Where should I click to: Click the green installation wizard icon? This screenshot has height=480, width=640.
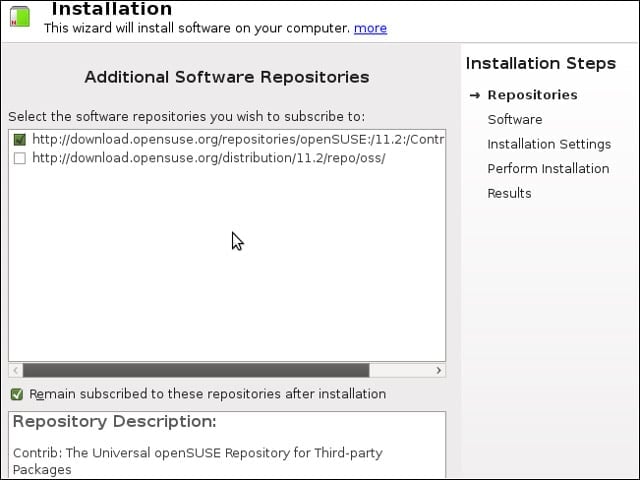(20, 16)
